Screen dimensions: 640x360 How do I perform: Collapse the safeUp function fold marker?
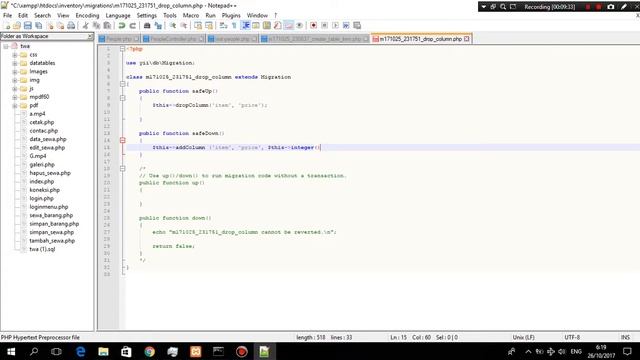122,98
